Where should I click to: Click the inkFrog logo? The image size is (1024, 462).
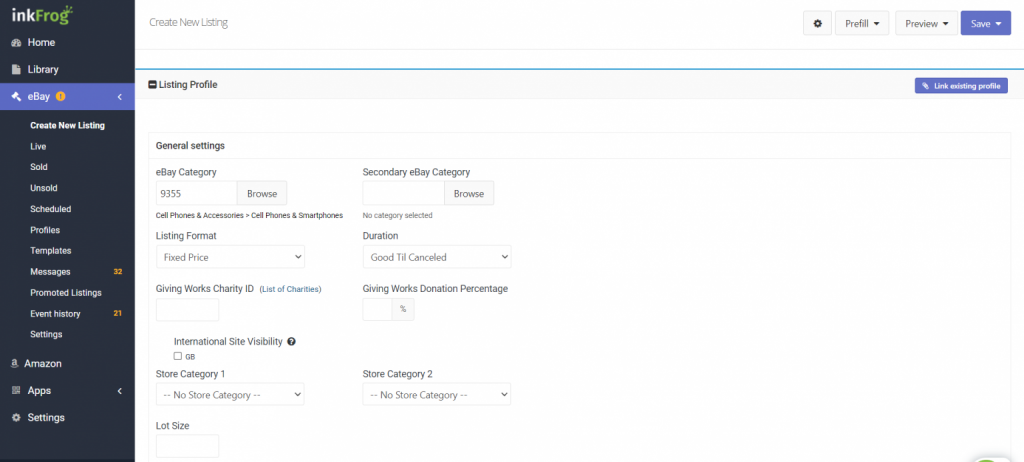pyautogui.click(x=42, y=14)
